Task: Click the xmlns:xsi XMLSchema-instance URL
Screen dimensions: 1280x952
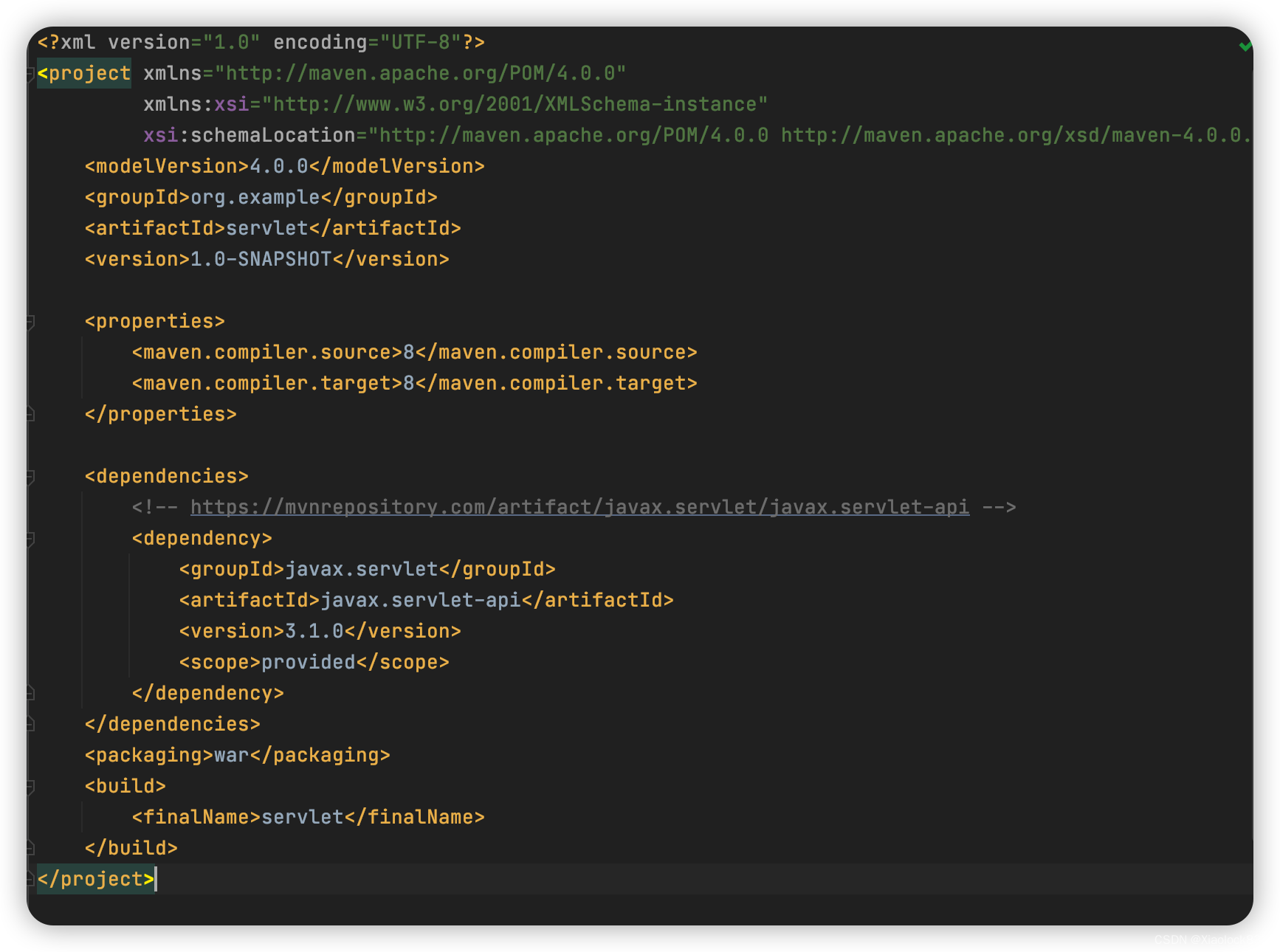Action: point(515,104)
